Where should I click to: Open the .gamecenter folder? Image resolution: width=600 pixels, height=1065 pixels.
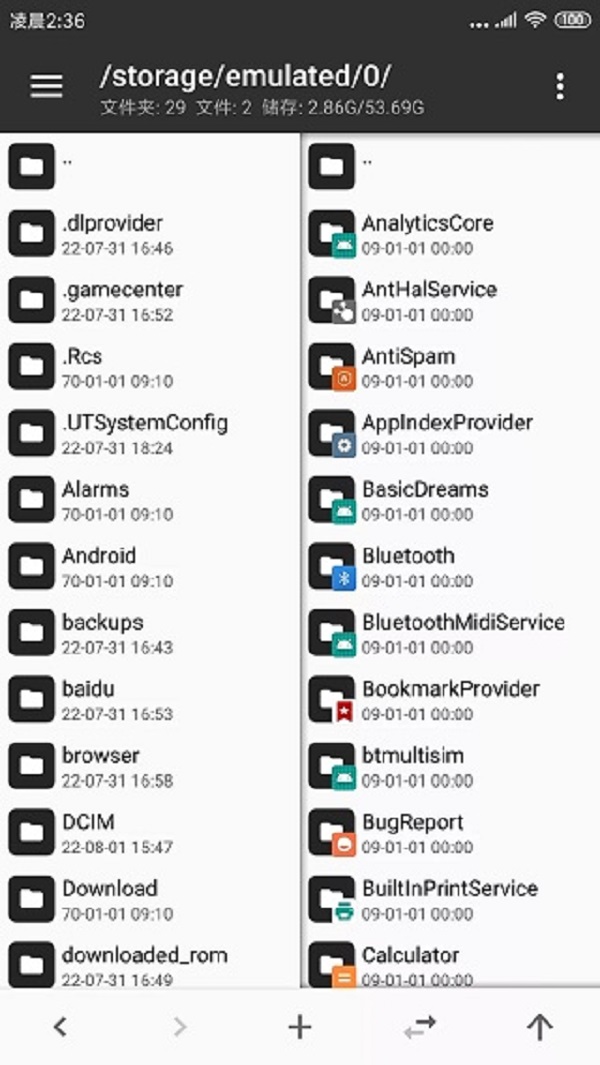click(150, 300)
